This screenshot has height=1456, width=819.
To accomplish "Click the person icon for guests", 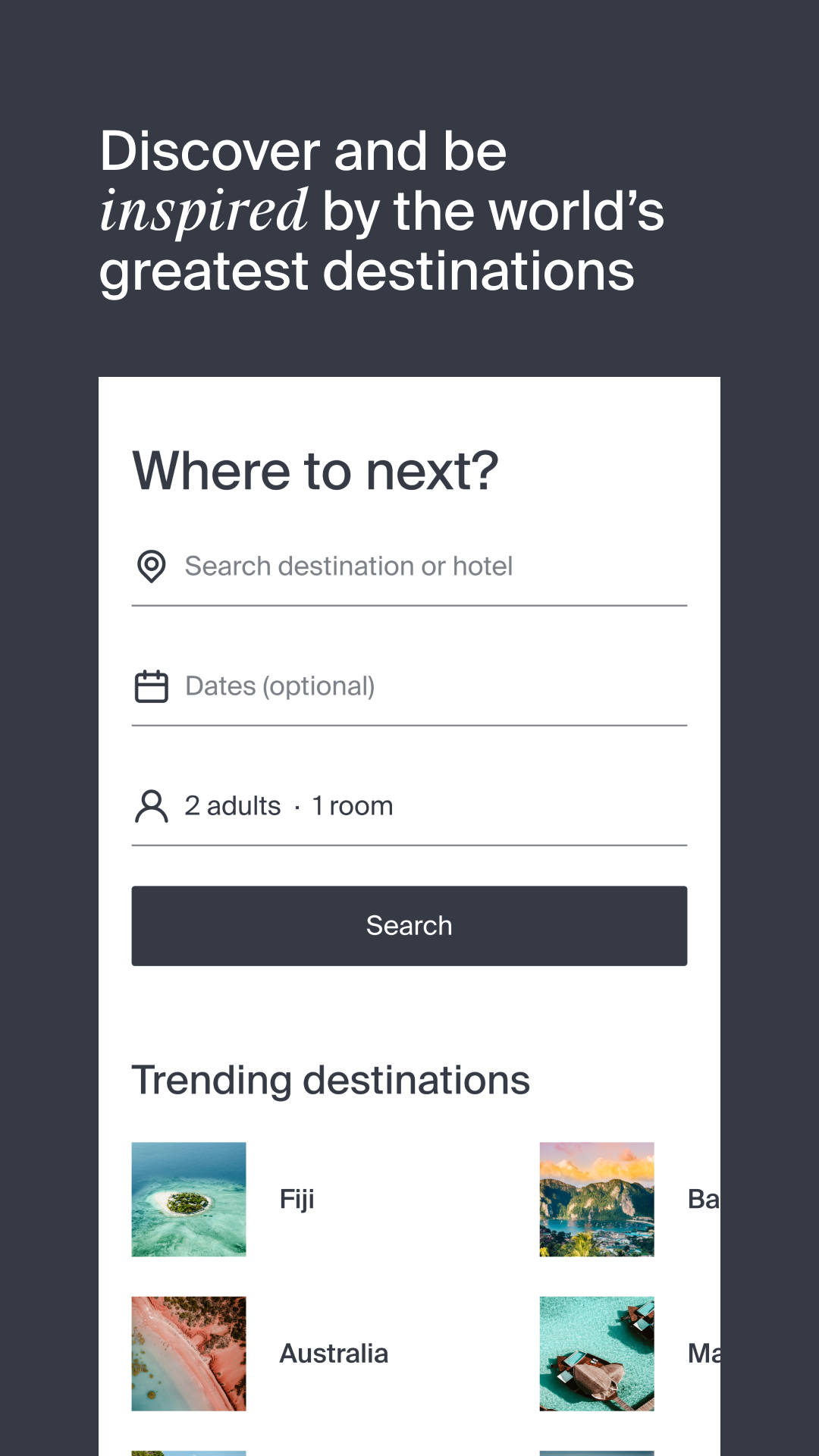I will [x=151, y=806].
